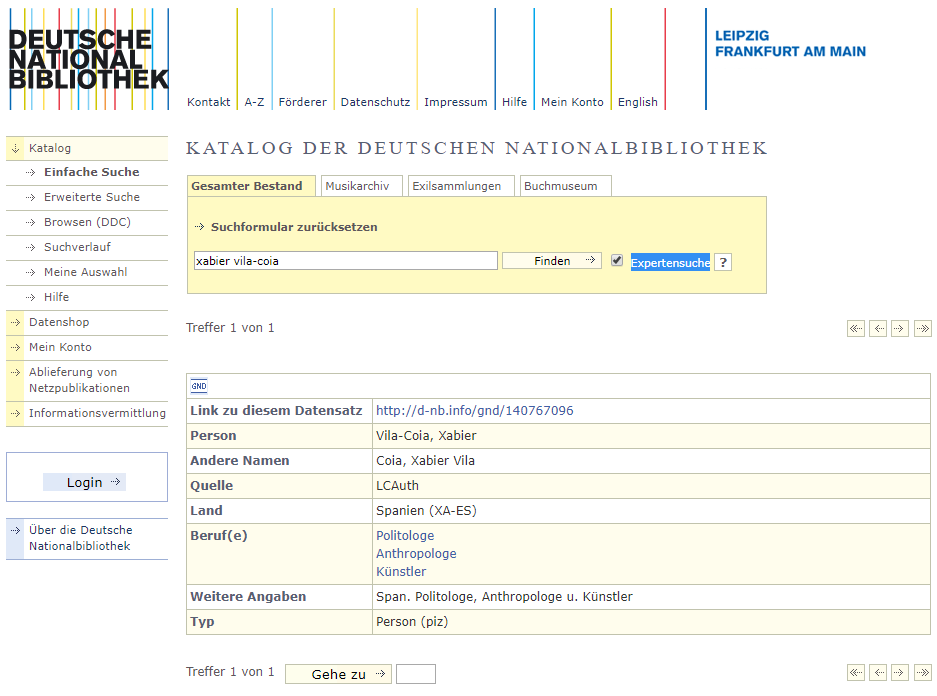Go to first result using top navigation arrow

coord(856,329)
